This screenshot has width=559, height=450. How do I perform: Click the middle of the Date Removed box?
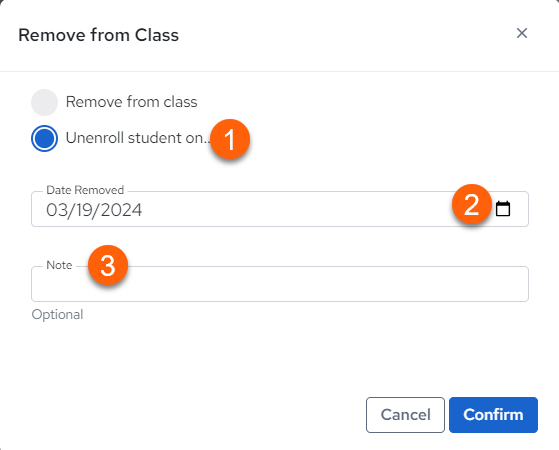point(280,209)
